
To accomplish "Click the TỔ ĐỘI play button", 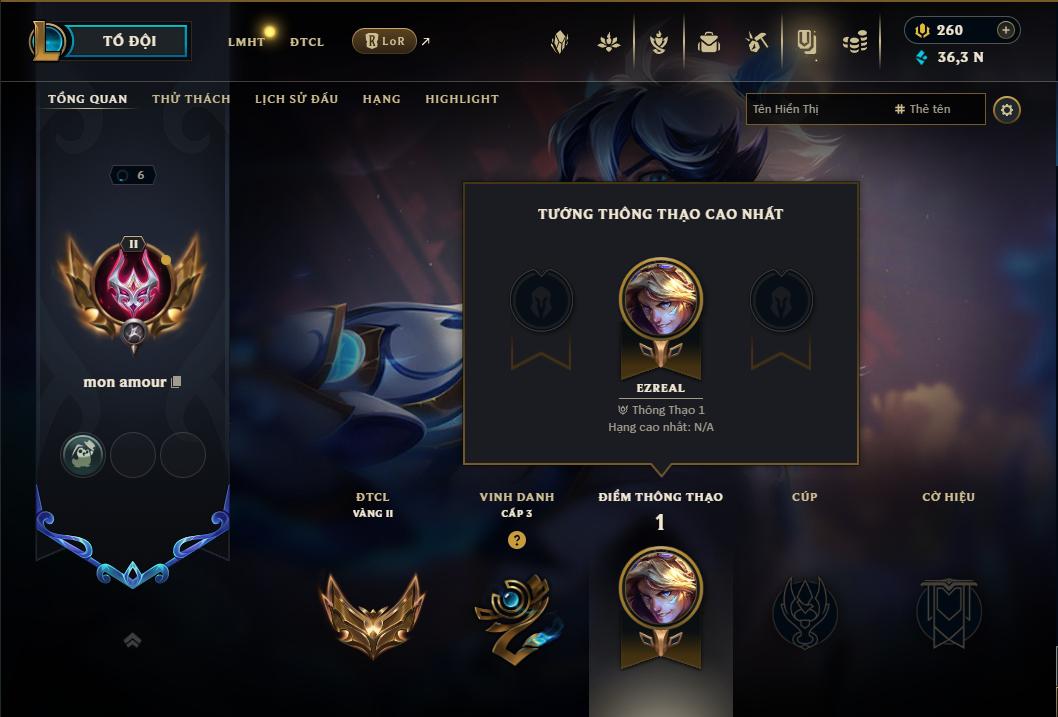I will [129, 40].
